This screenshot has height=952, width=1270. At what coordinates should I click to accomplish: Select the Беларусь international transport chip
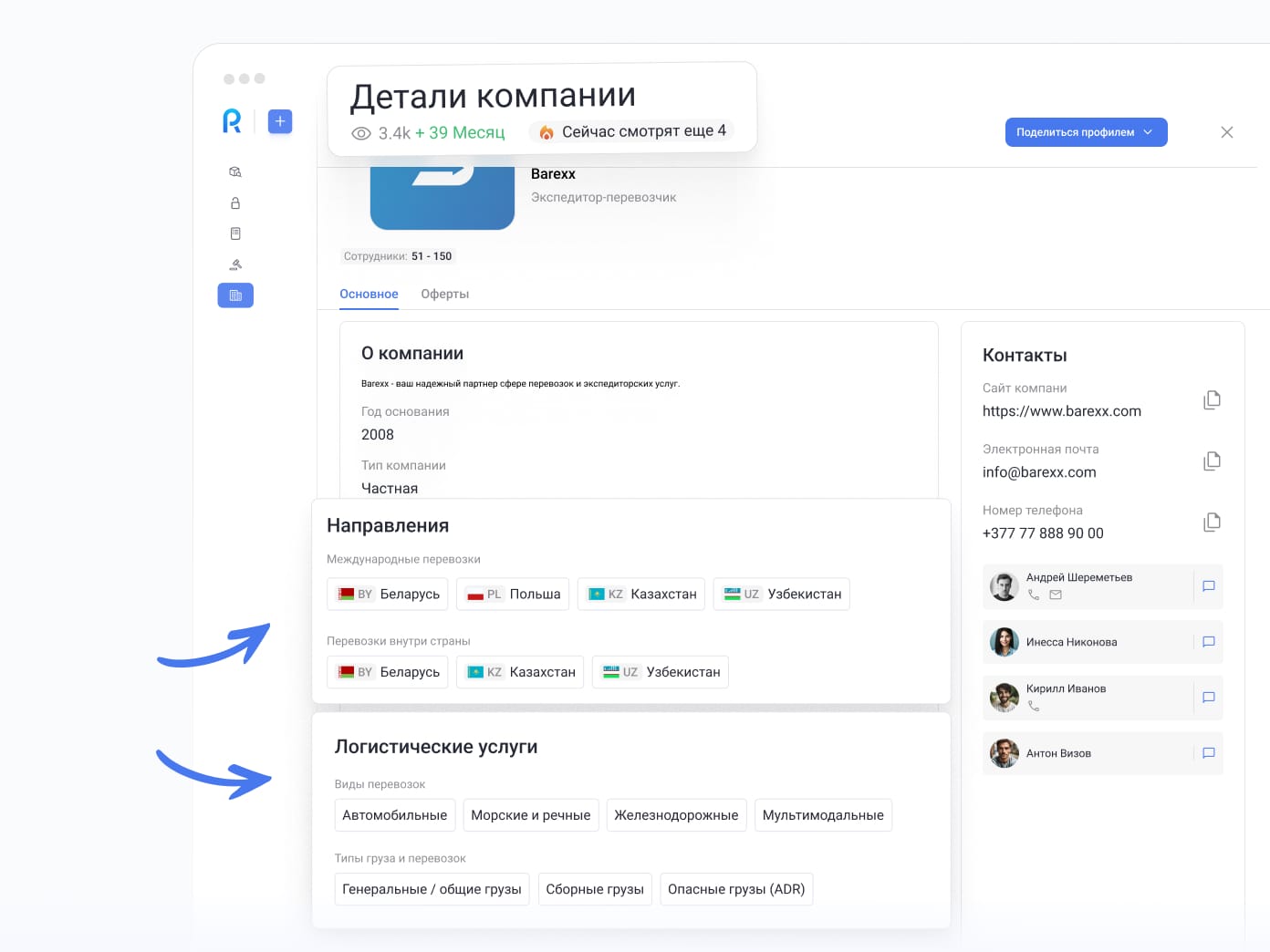click(x=387, y=594)
